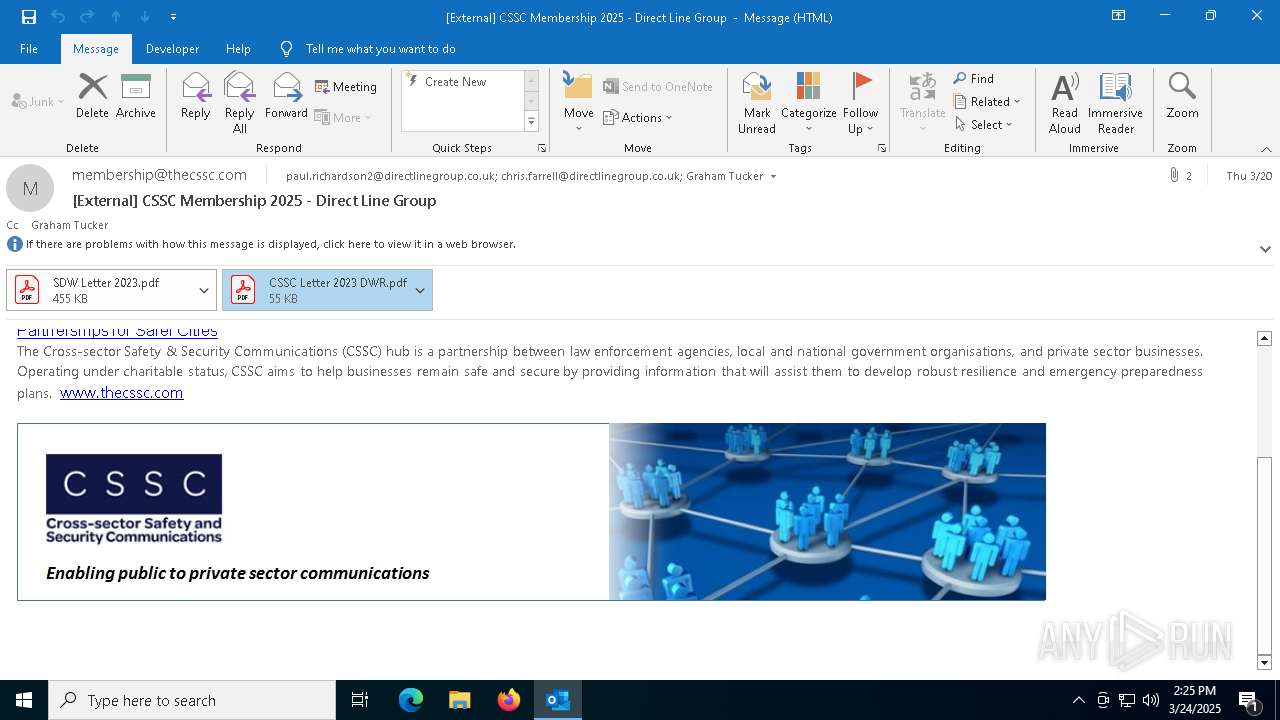Click the message body scroll down arrow

[x=1264, y=662]
